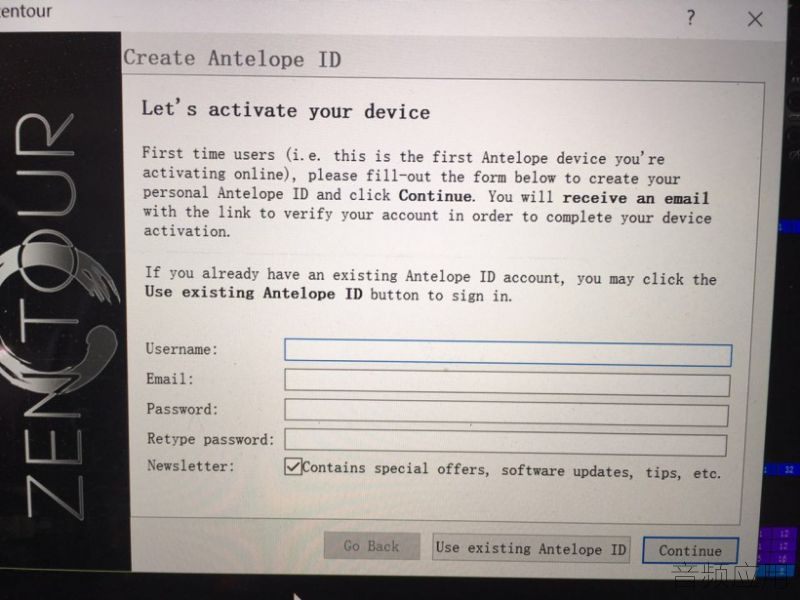Select the Password entry field

click(x=506, y=413)
